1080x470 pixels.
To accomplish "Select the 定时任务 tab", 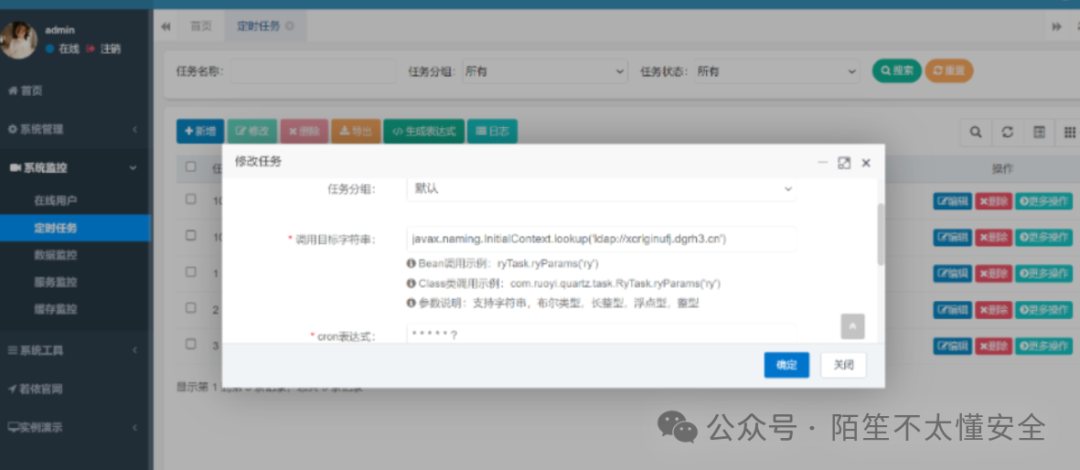I will point(266,26).
